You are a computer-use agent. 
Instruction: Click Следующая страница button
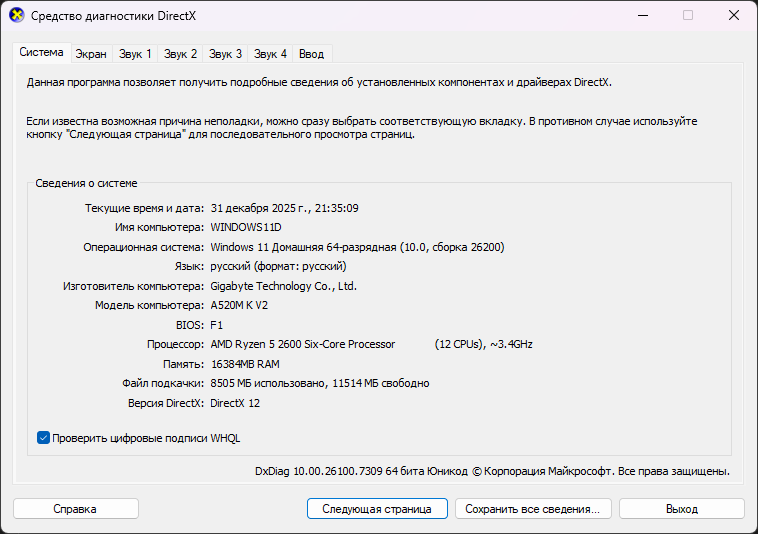[x=377, y=509]
